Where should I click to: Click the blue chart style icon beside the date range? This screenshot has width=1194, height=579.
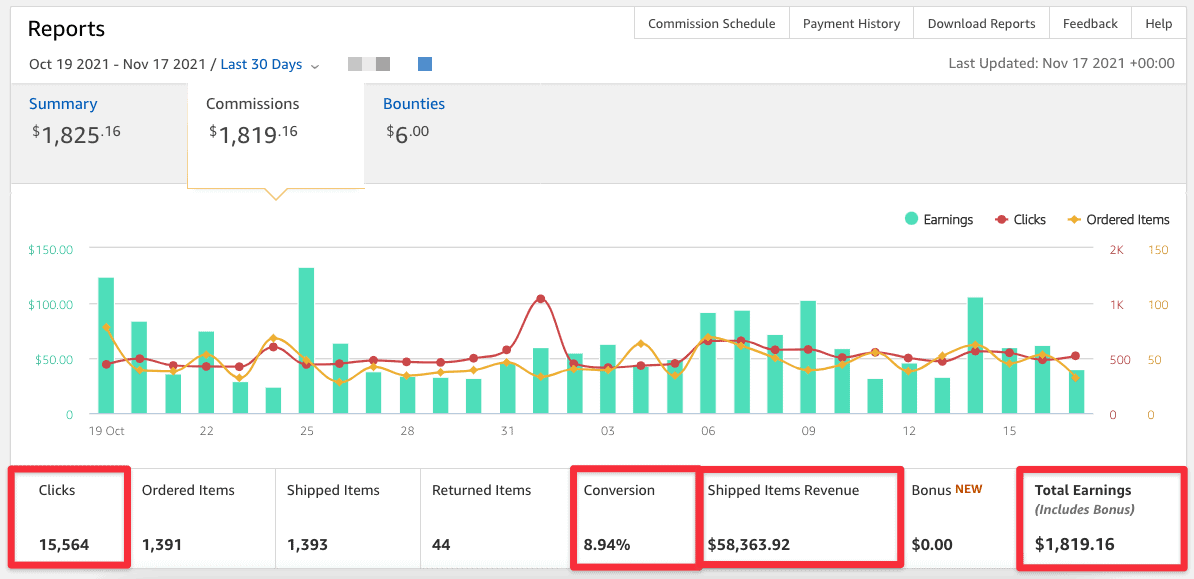coord(424,64)
